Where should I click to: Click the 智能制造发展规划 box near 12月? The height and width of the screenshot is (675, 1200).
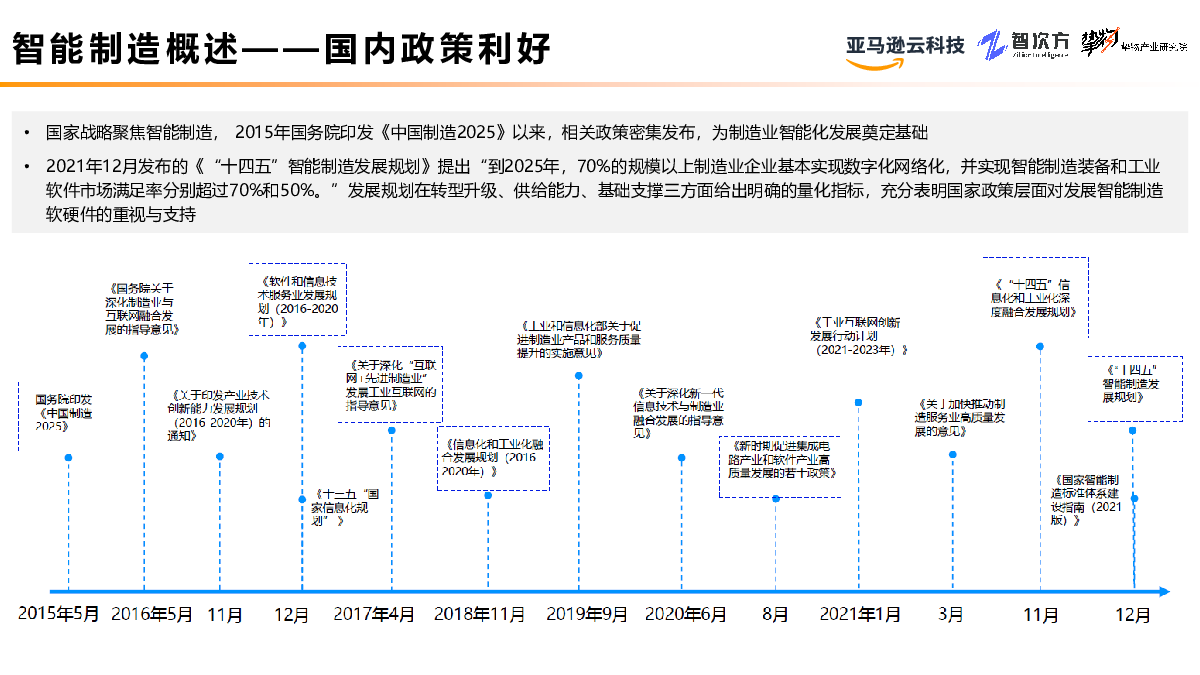click(1135, 384)
